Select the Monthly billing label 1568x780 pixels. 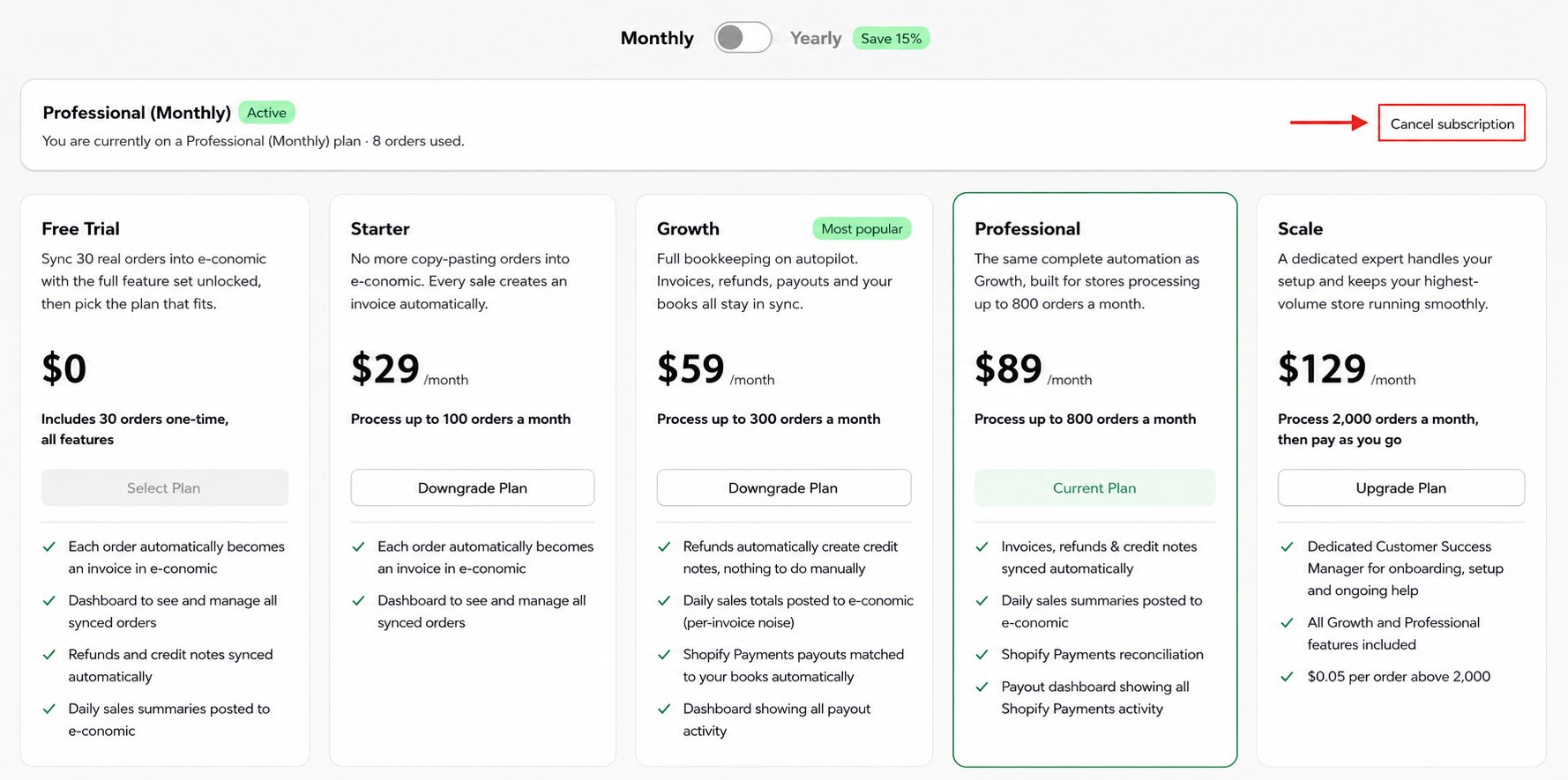pos(657,38)
